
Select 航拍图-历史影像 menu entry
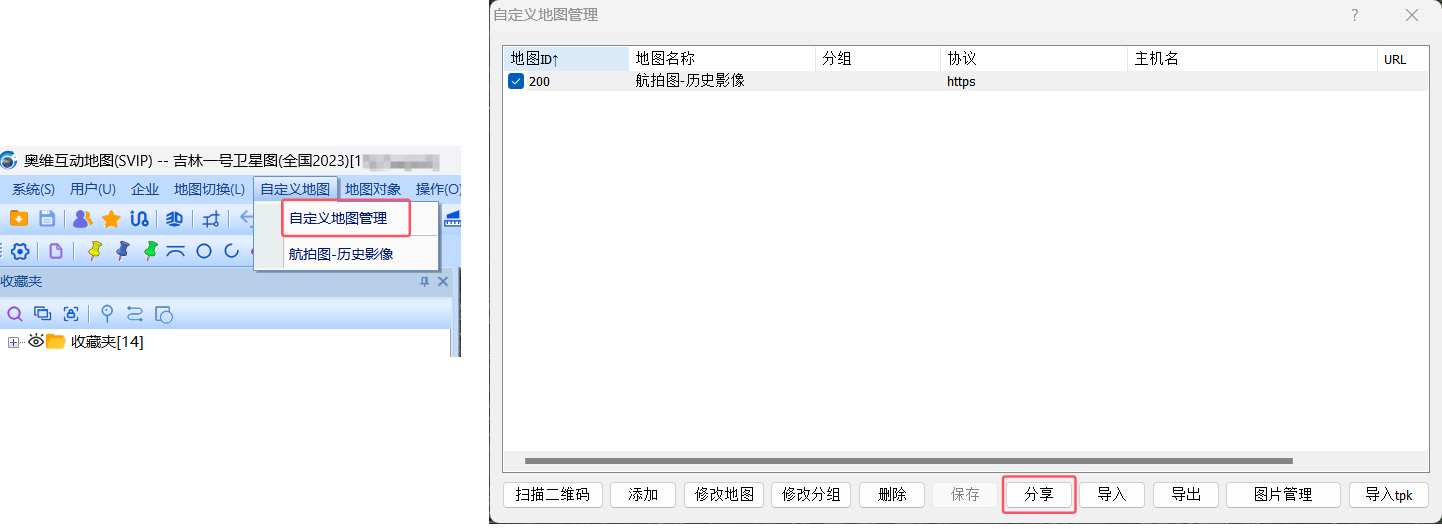pyautogui.click(x=341, y=254)
